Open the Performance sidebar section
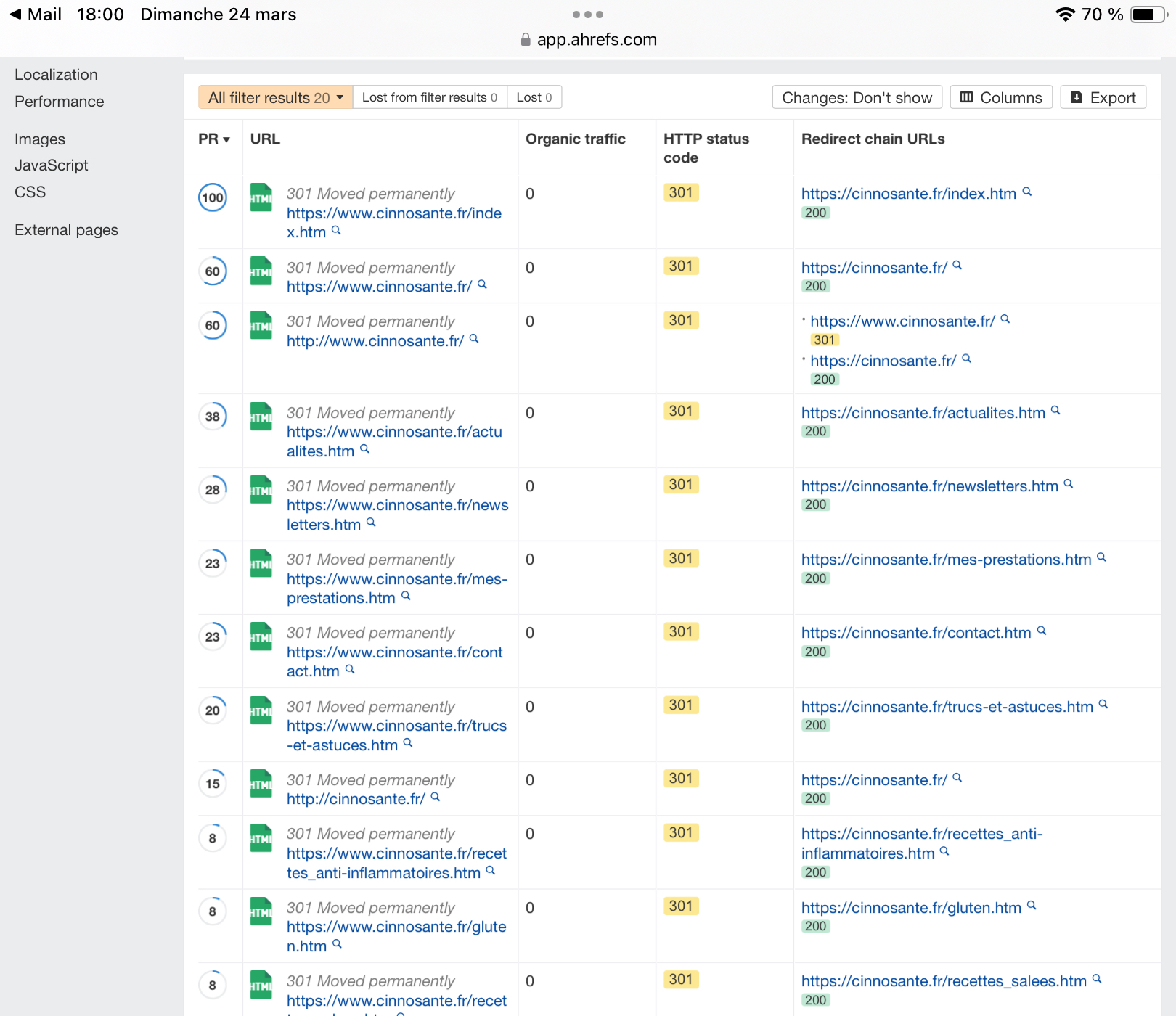 click(60, 102)
